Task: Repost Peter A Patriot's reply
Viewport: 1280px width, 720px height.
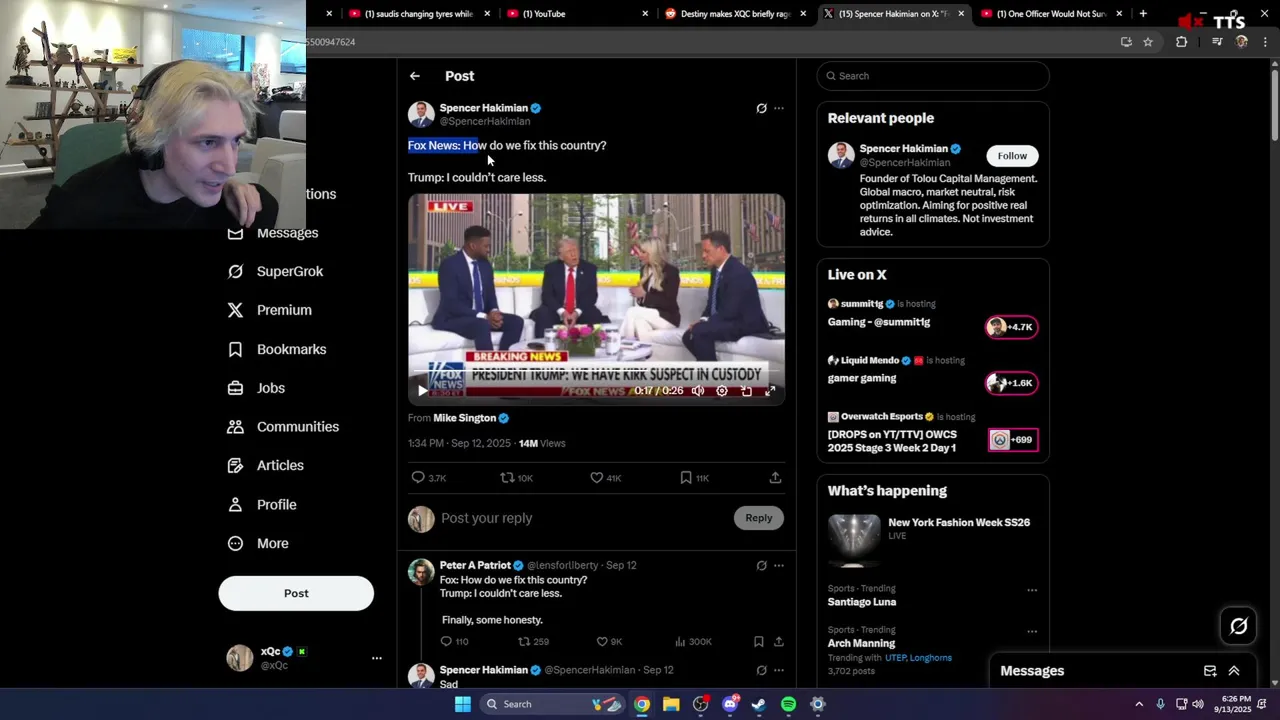Action: pyautogui.click(x=533, y=642)
